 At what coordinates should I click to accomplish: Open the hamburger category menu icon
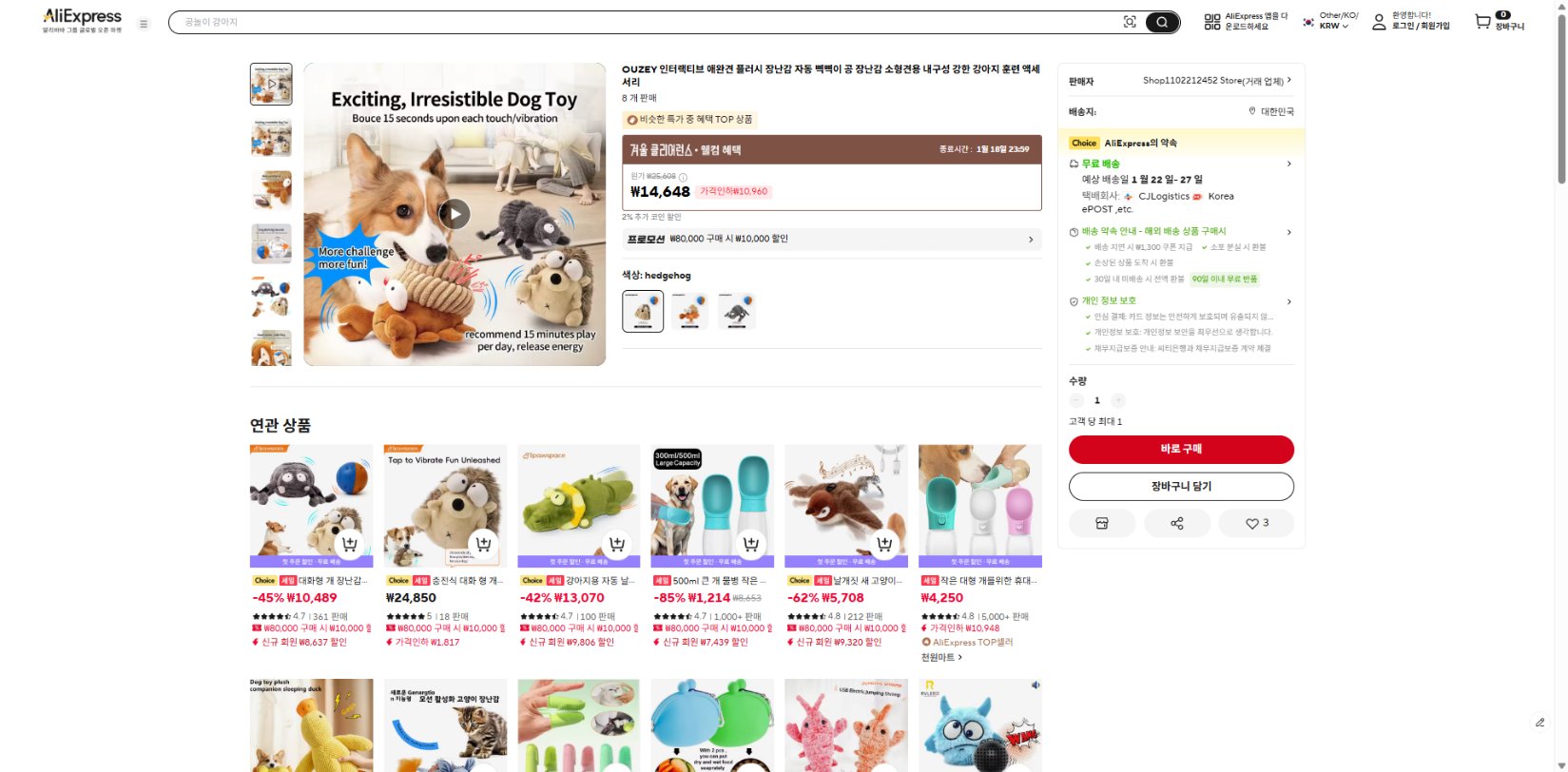pos(144,24)
